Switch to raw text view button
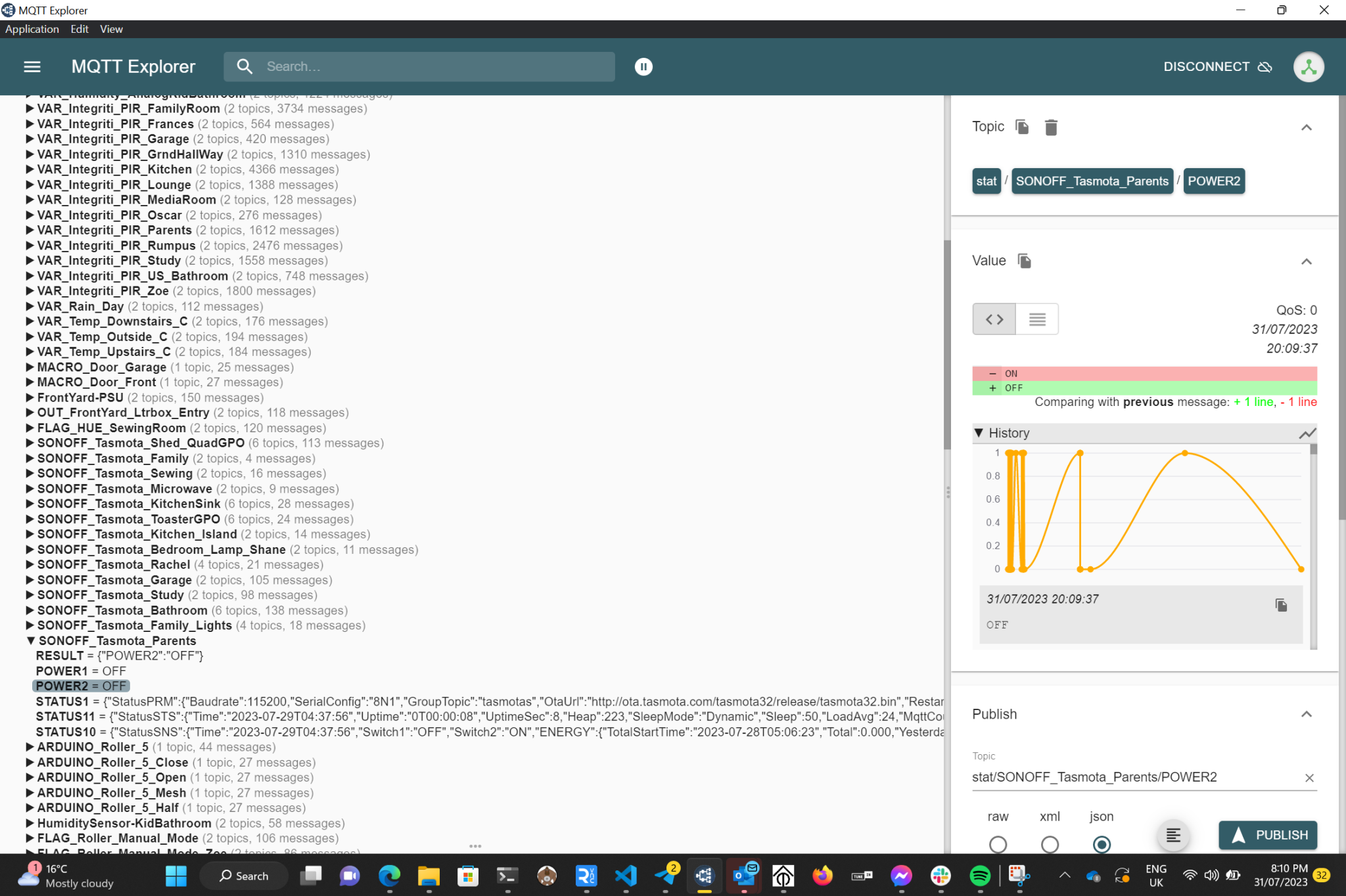The width and height of the screenshot is (1346, 896). [1037, 319]
